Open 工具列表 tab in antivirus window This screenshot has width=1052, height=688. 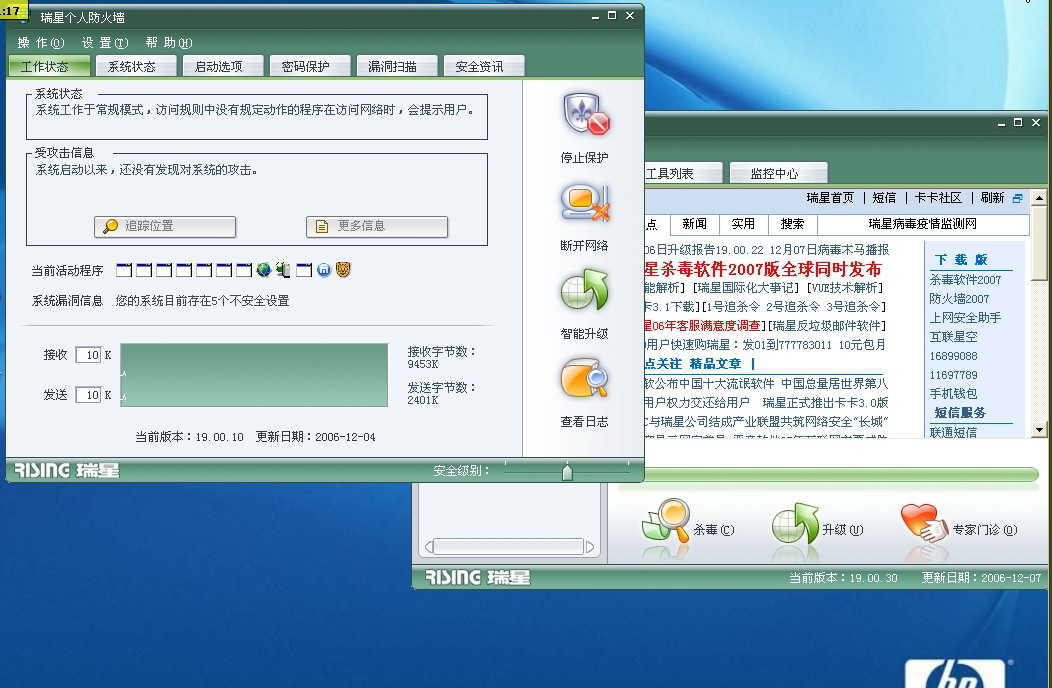(x=683, y=173)
